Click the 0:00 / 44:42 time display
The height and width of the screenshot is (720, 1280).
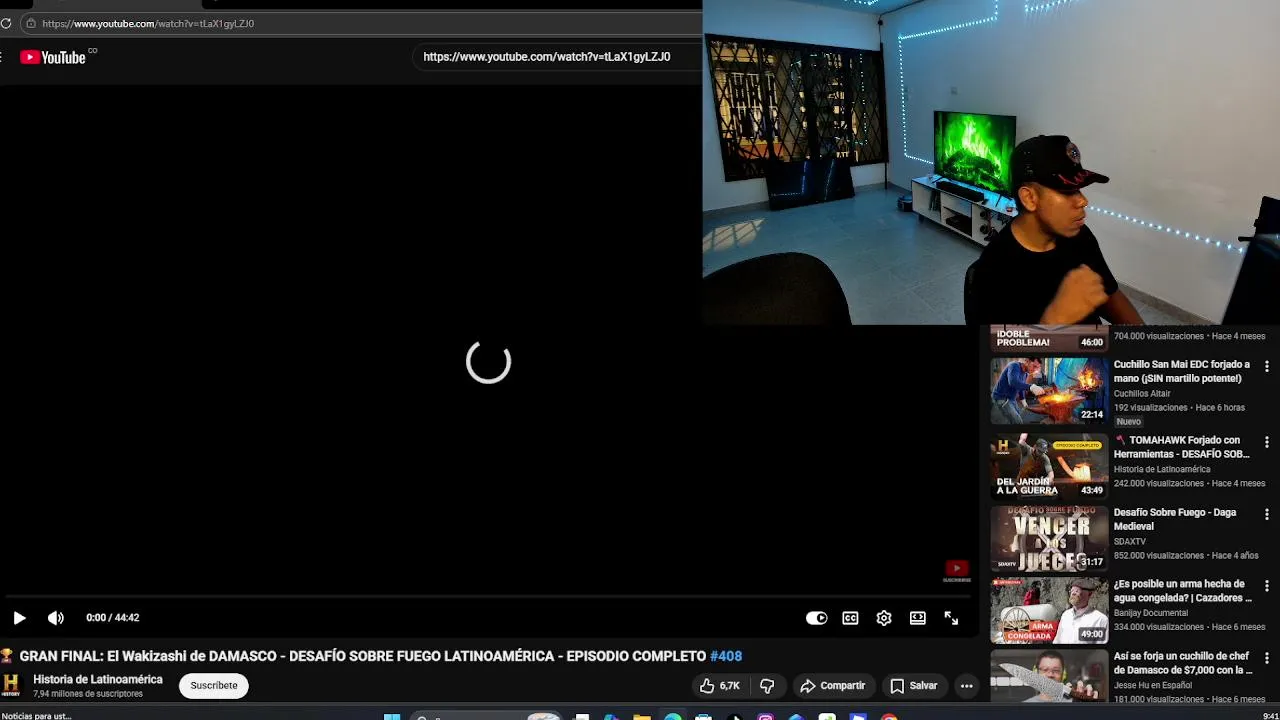[112, 618]
